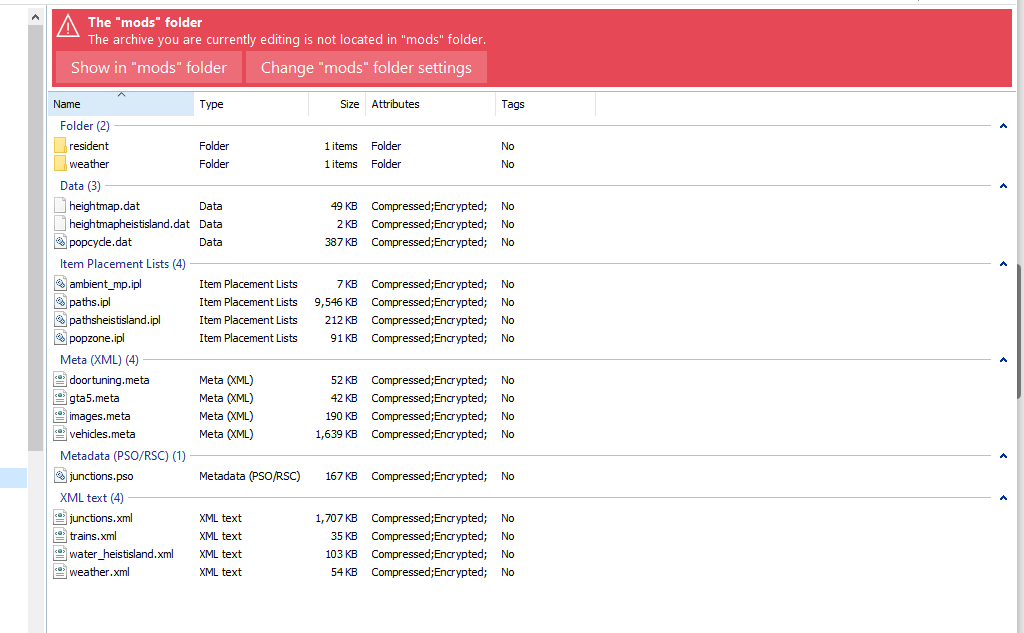Sort by the Size column header
Screen dimensions: 1024x633
coord(337,104)
